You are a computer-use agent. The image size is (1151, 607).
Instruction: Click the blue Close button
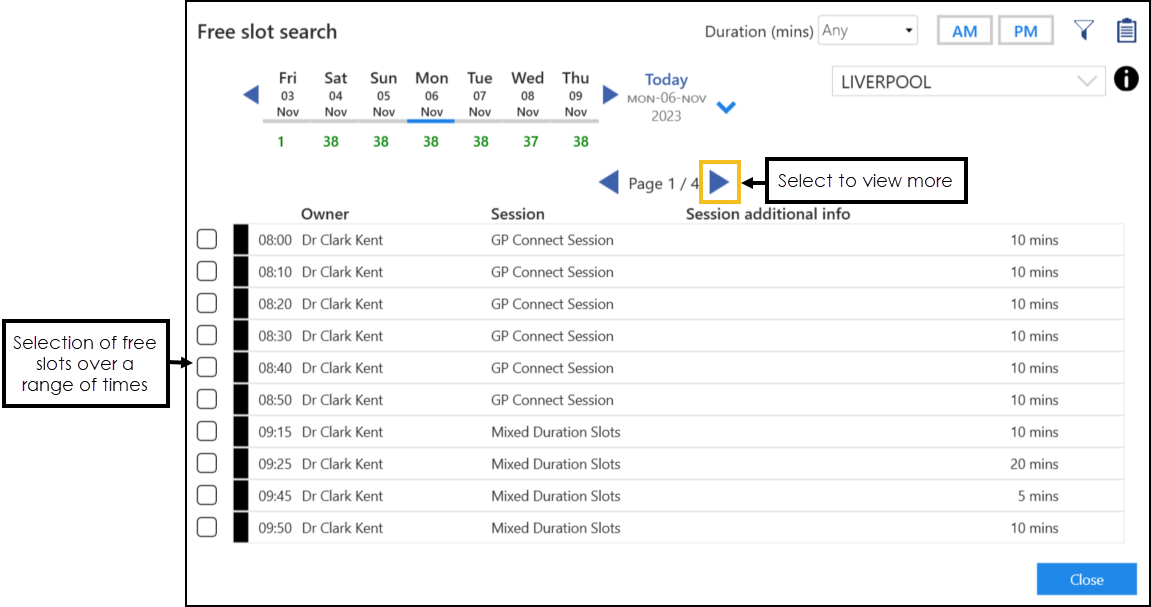point(1086,579)
